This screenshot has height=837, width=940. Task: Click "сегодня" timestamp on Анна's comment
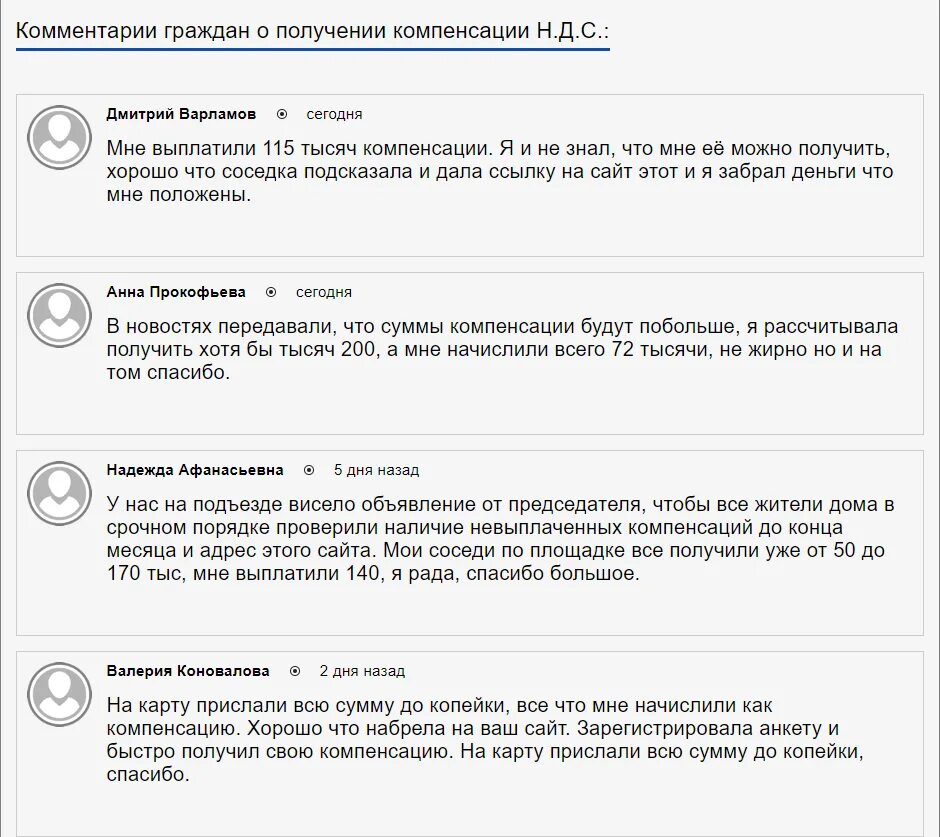tap(324, 292)
